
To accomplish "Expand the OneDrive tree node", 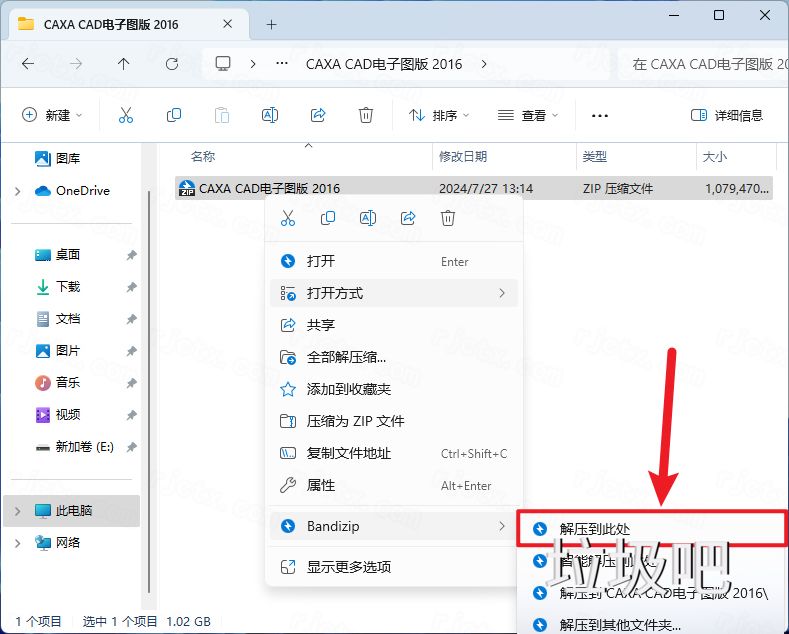I will click(x=18, y=191).
